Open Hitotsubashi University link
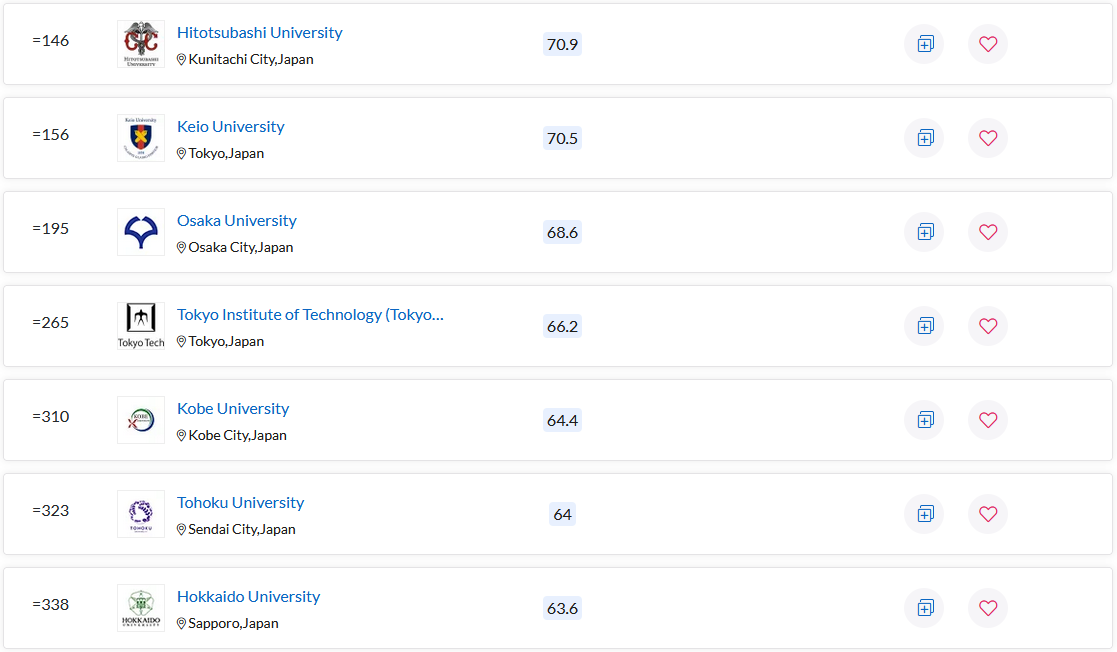The height and width of the screenshot is (652, 1117). click(x=259, y=33)
